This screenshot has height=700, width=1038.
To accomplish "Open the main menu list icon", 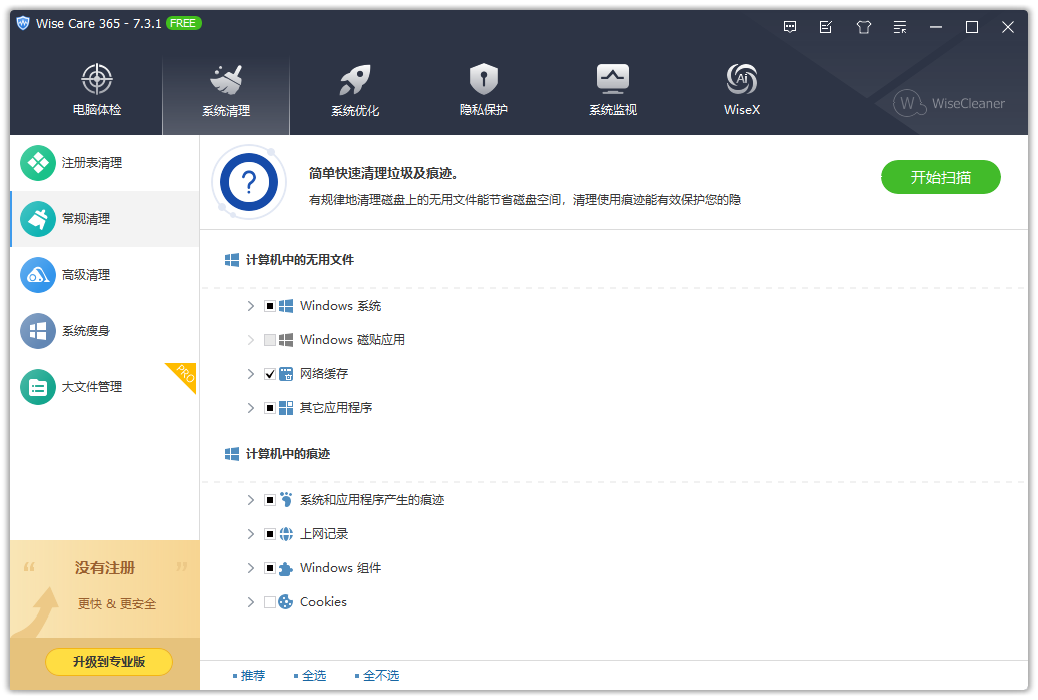I will pyautogui.click(x=899, y=27).
